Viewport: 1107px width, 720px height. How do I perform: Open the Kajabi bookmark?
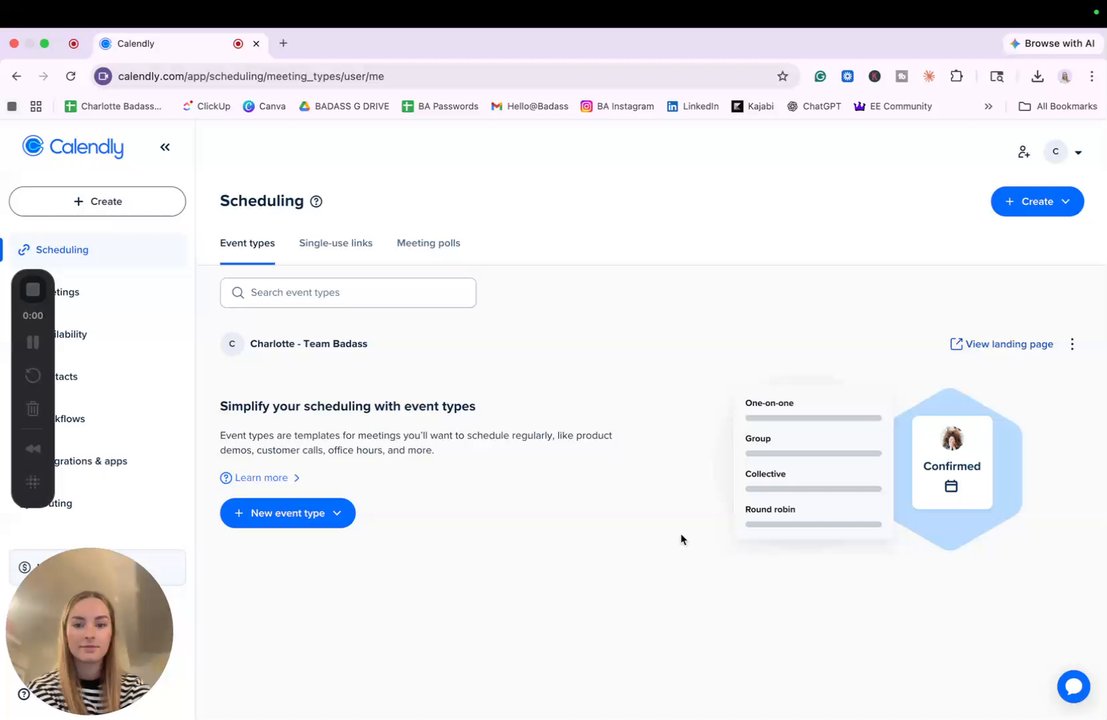point(753,107)
